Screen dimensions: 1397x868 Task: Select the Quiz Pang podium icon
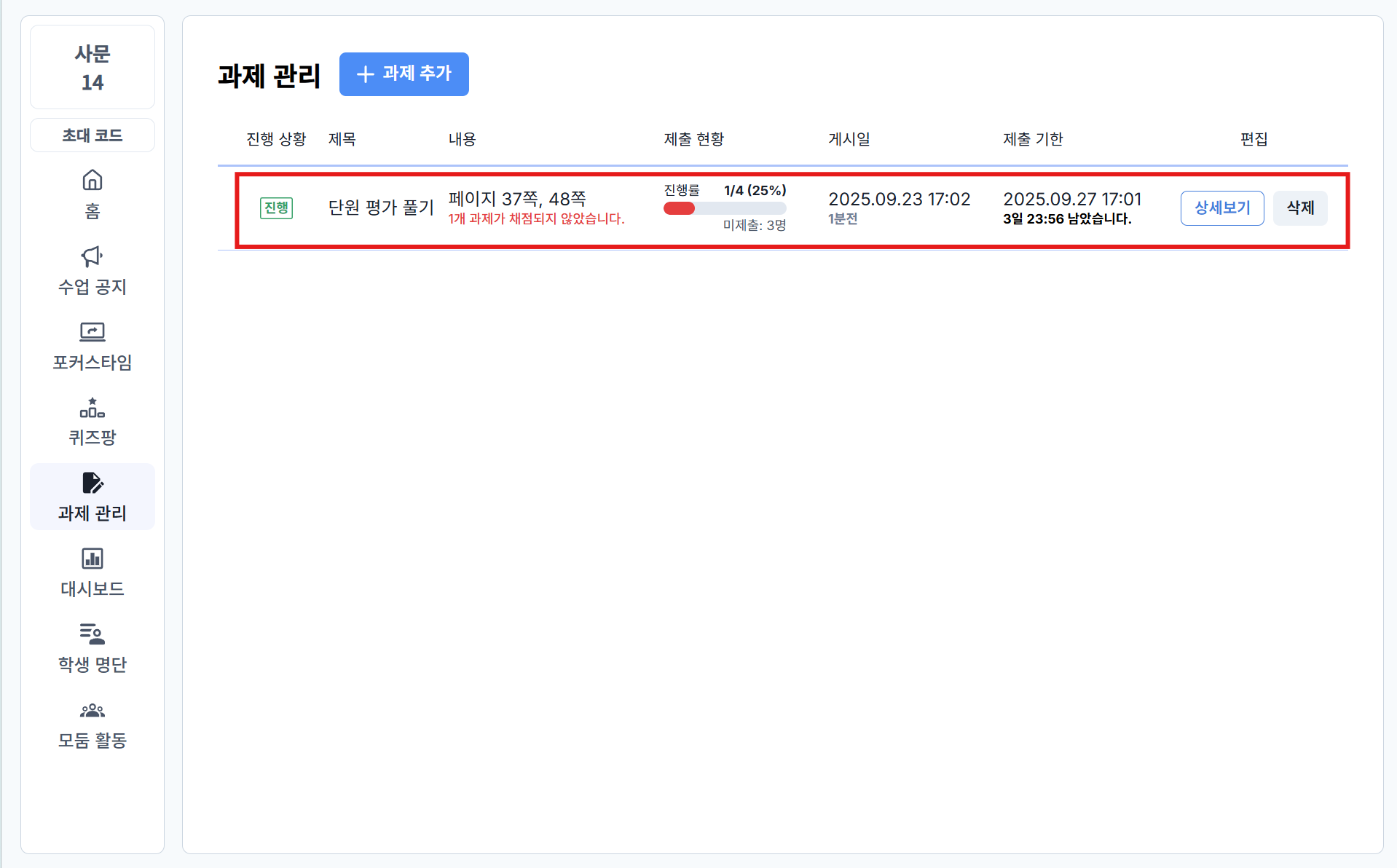93,408
